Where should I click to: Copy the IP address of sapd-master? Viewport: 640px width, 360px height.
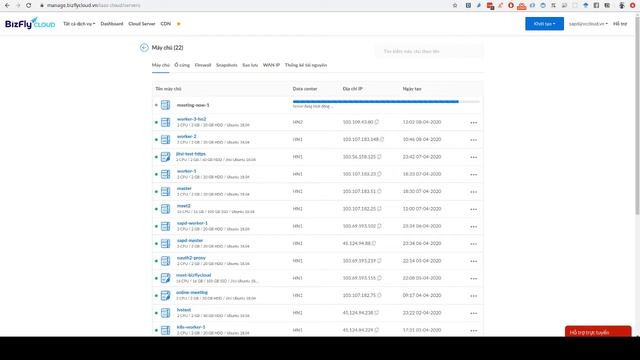[374, 243]
